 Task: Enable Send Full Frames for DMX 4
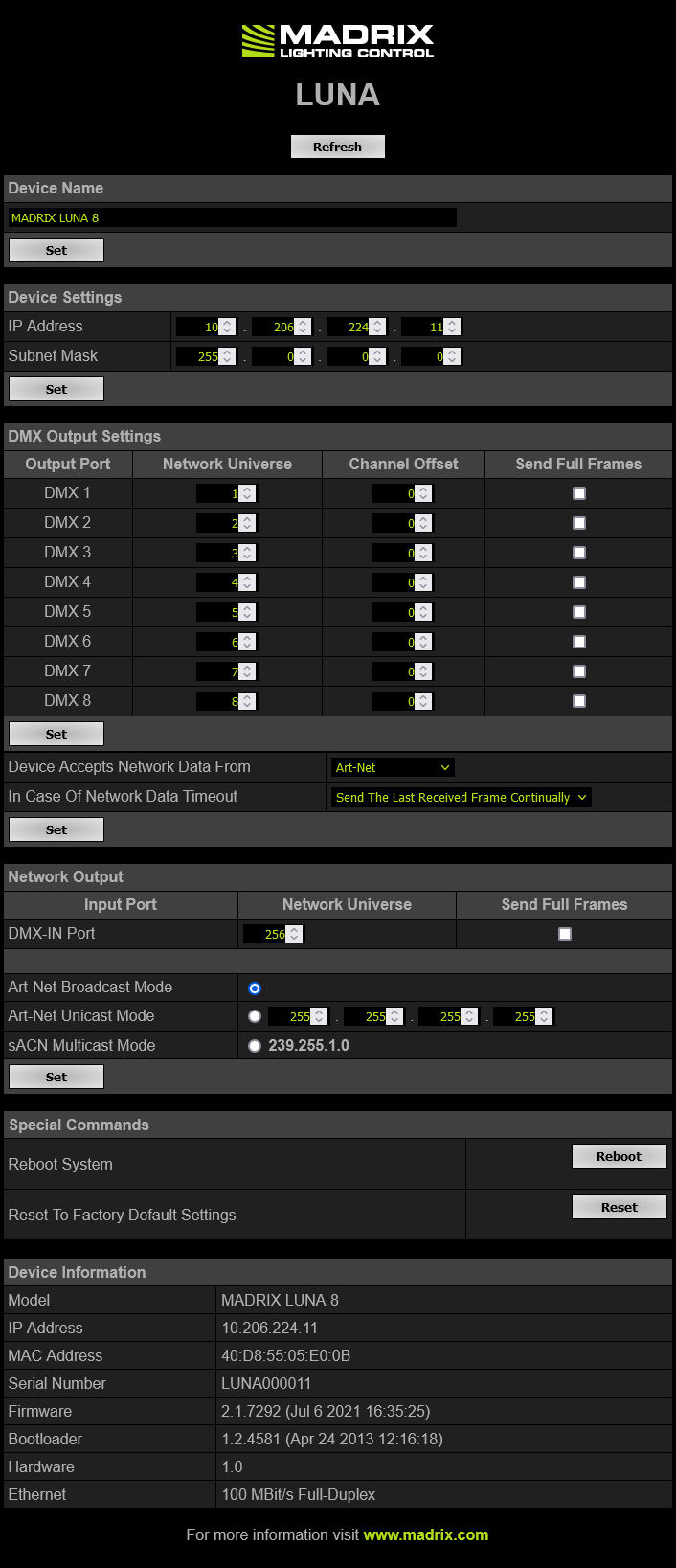579,582
